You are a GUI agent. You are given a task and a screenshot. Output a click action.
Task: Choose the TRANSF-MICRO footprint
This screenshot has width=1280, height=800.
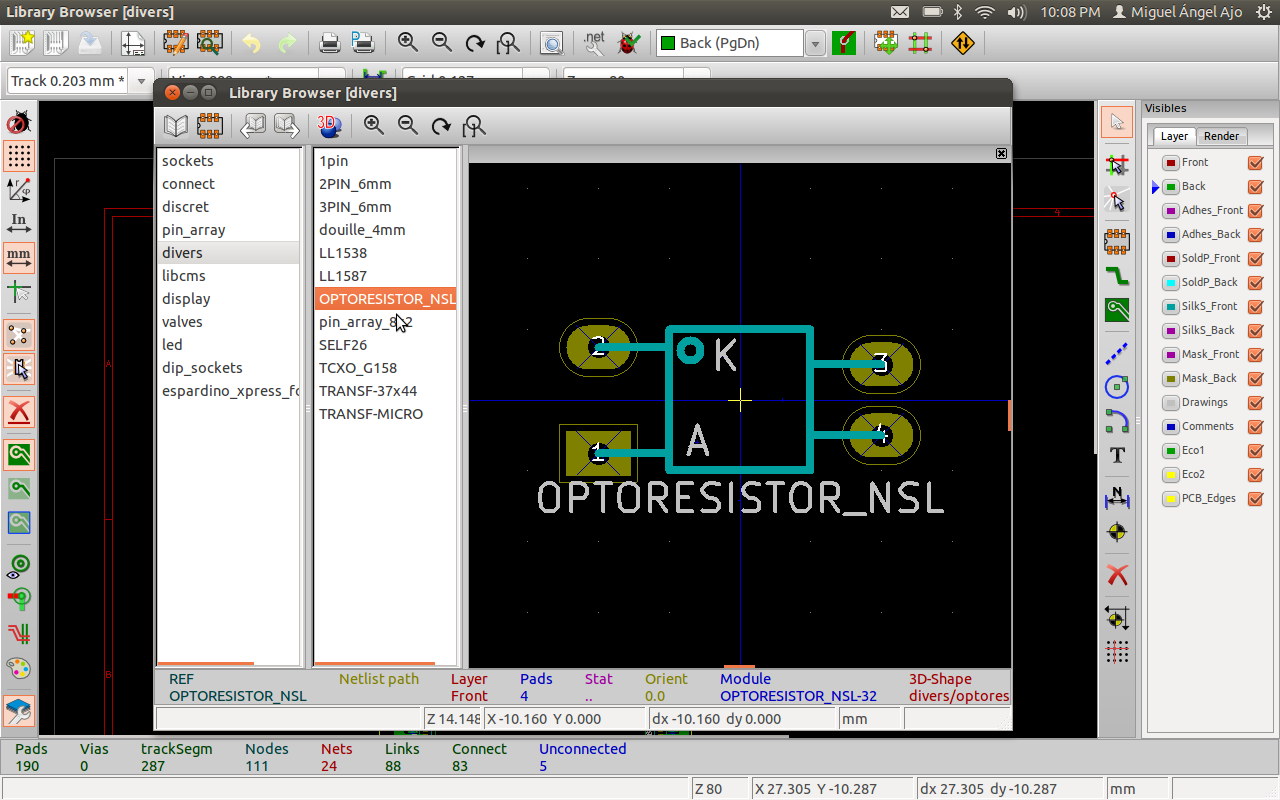371,414
